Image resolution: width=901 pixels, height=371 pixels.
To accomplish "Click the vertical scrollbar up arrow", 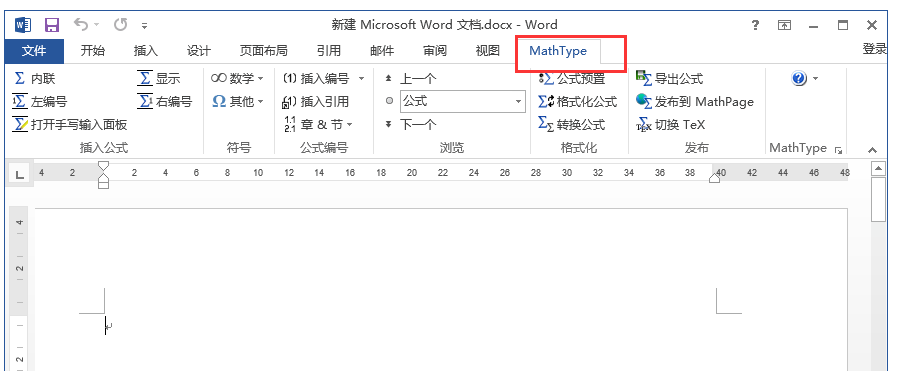I will coord(878,169).
